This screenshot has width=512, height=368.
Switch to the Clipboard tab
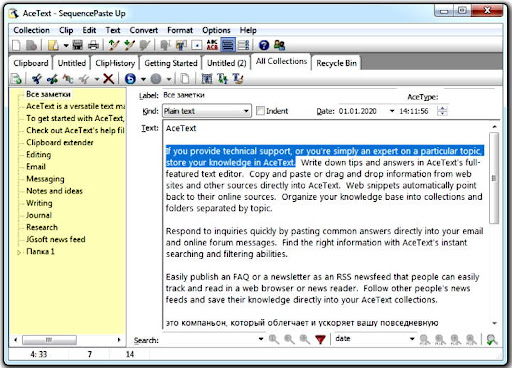(x=31, y=63)
